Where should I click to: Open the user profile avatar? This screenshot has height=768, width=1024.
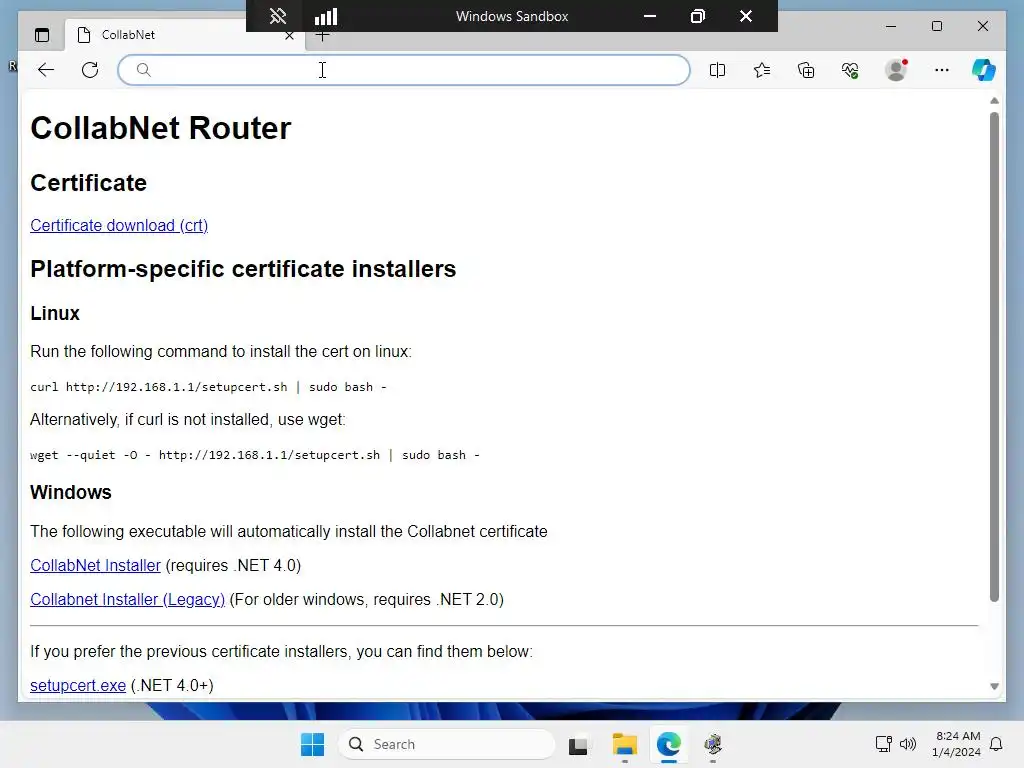click(x=896, y=70)
